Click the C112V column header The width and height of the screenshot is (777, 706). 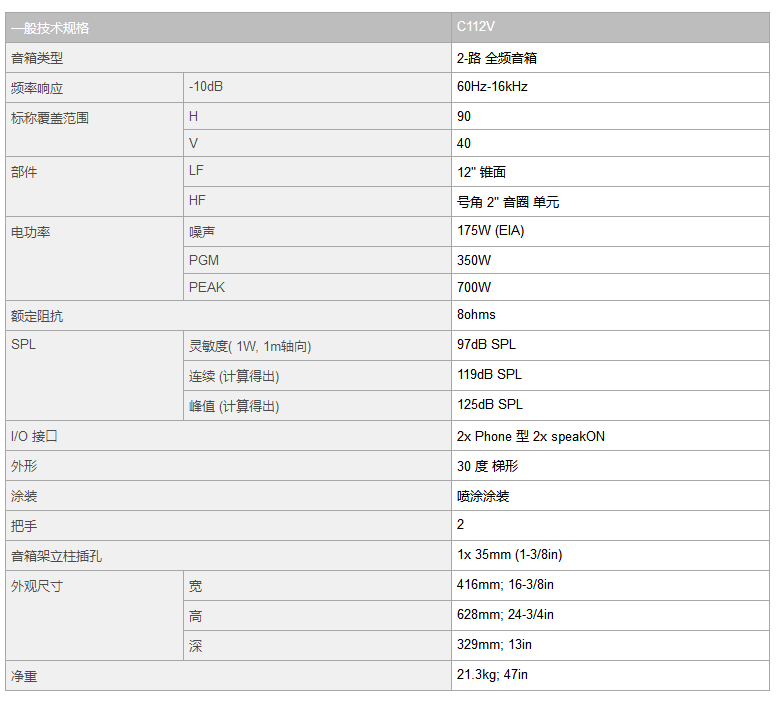610,28
